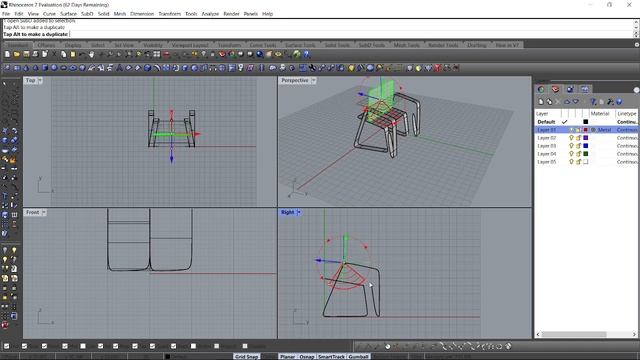The width and height of the screenshot is (640, 360).
Task: Enable Cen osnap checkbox
Action: [x=83, y=346]
